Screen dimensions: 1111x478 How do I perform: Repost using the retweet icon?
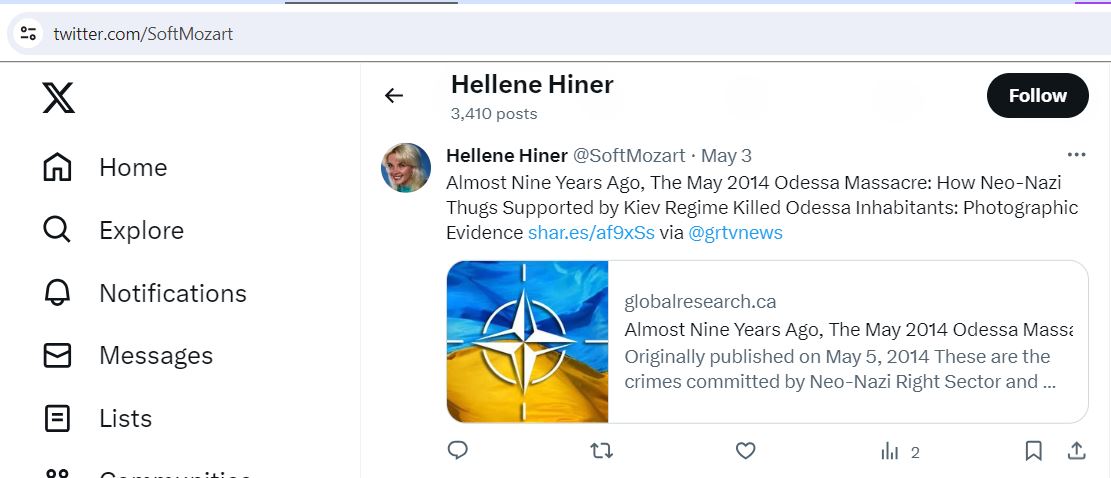[x=602, y=450]
